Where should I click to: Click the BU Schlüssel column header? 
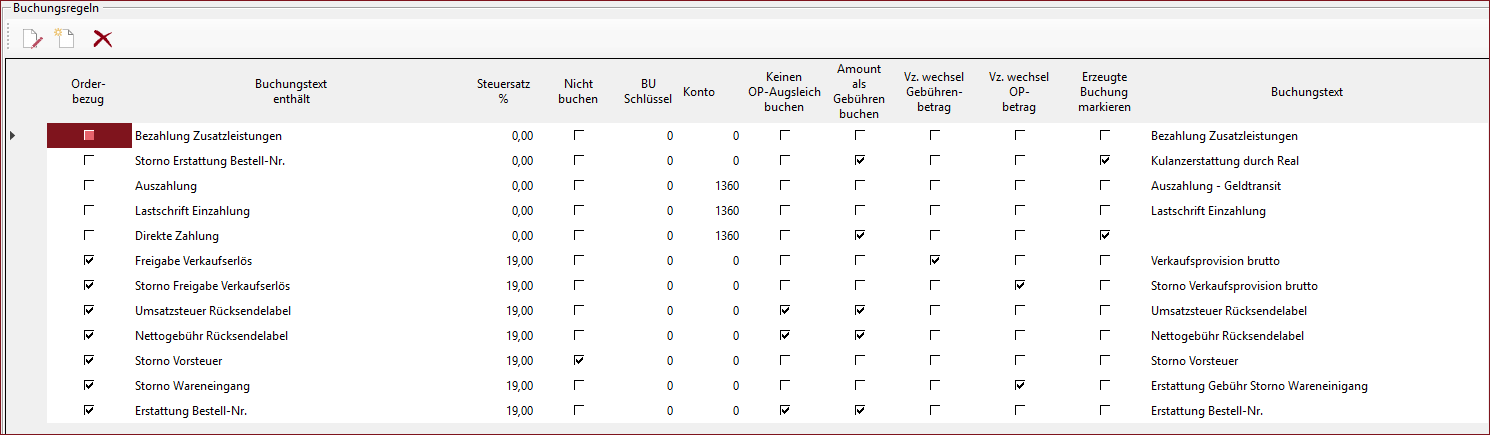(648, 92)
